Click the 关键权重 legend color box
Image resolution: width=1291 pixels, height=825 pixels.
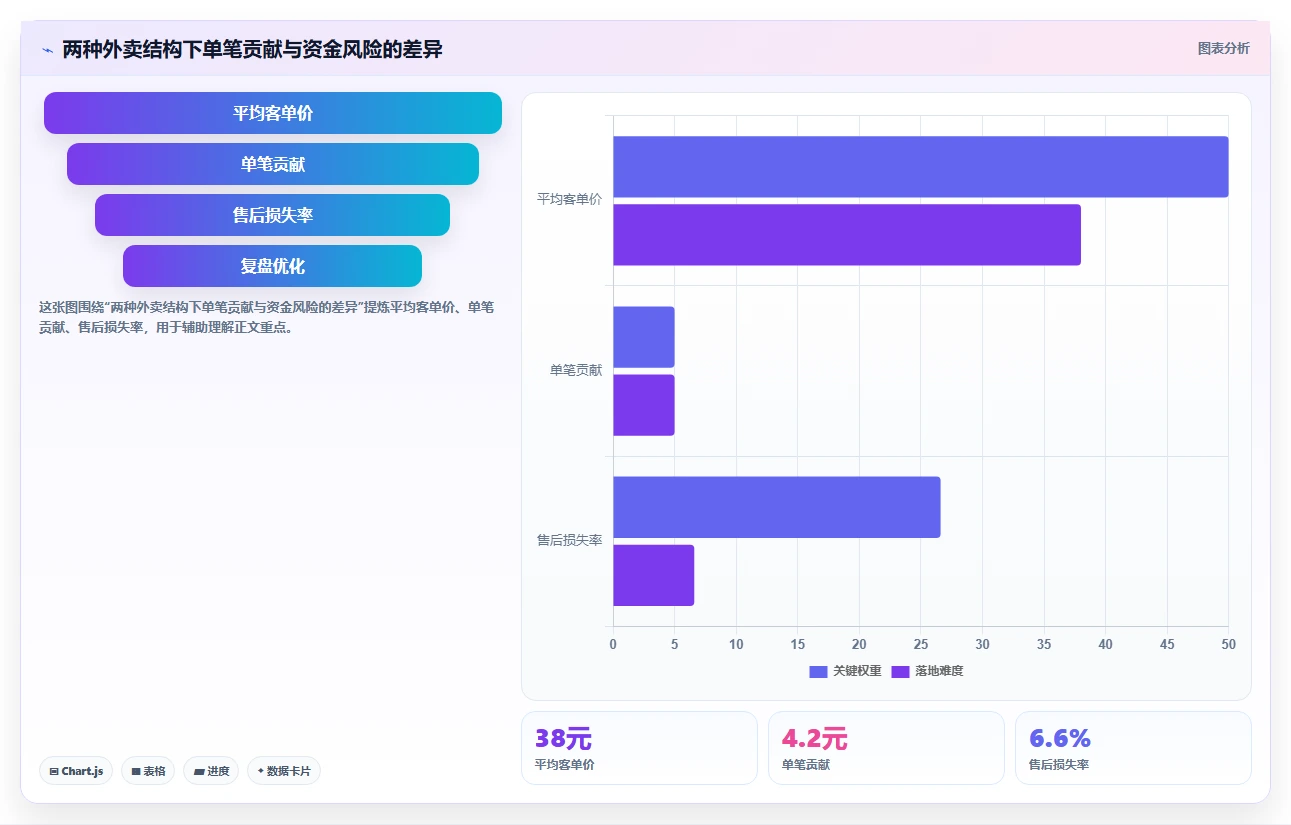[819, 672]
